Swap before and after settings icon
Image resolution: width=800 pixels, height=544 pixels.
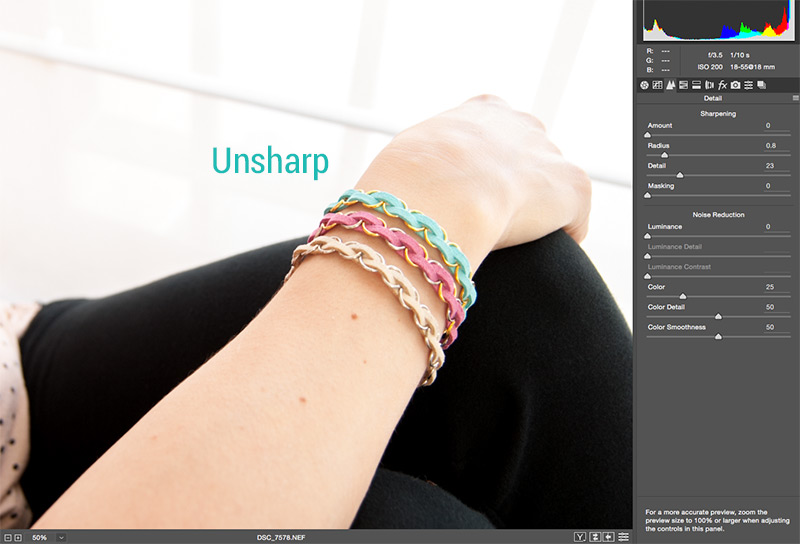595,537
